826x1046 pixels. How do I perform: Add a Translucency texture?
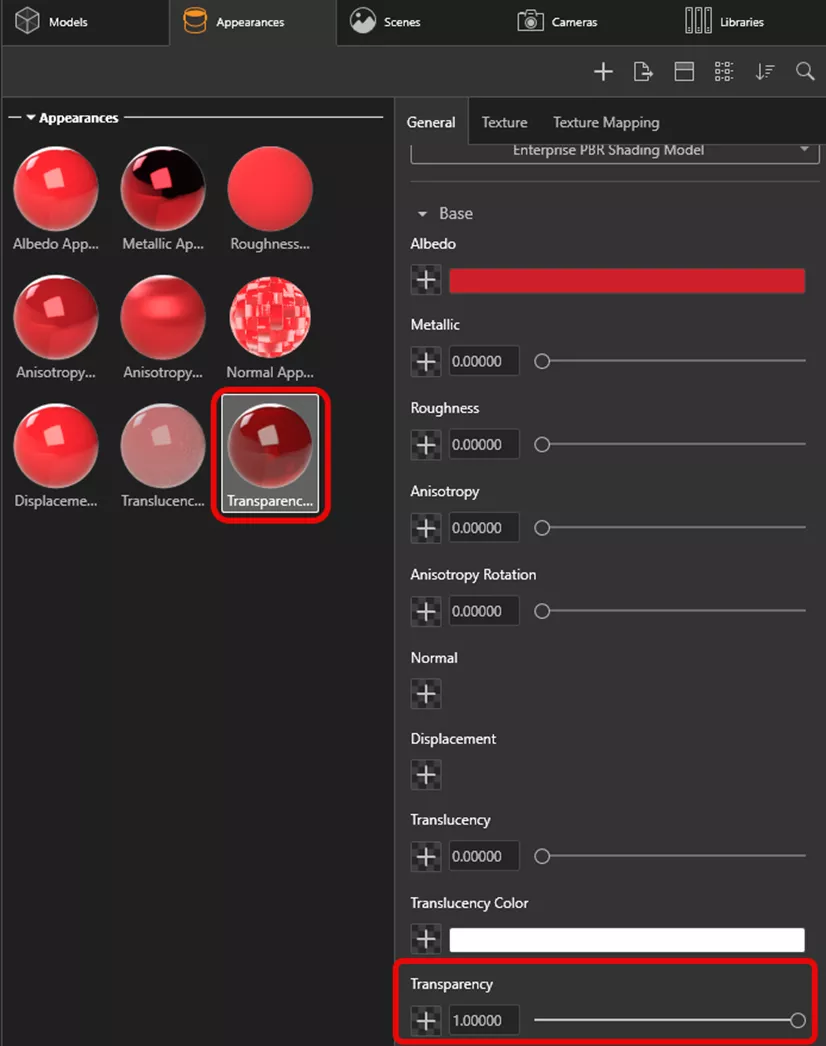point(425,856)
